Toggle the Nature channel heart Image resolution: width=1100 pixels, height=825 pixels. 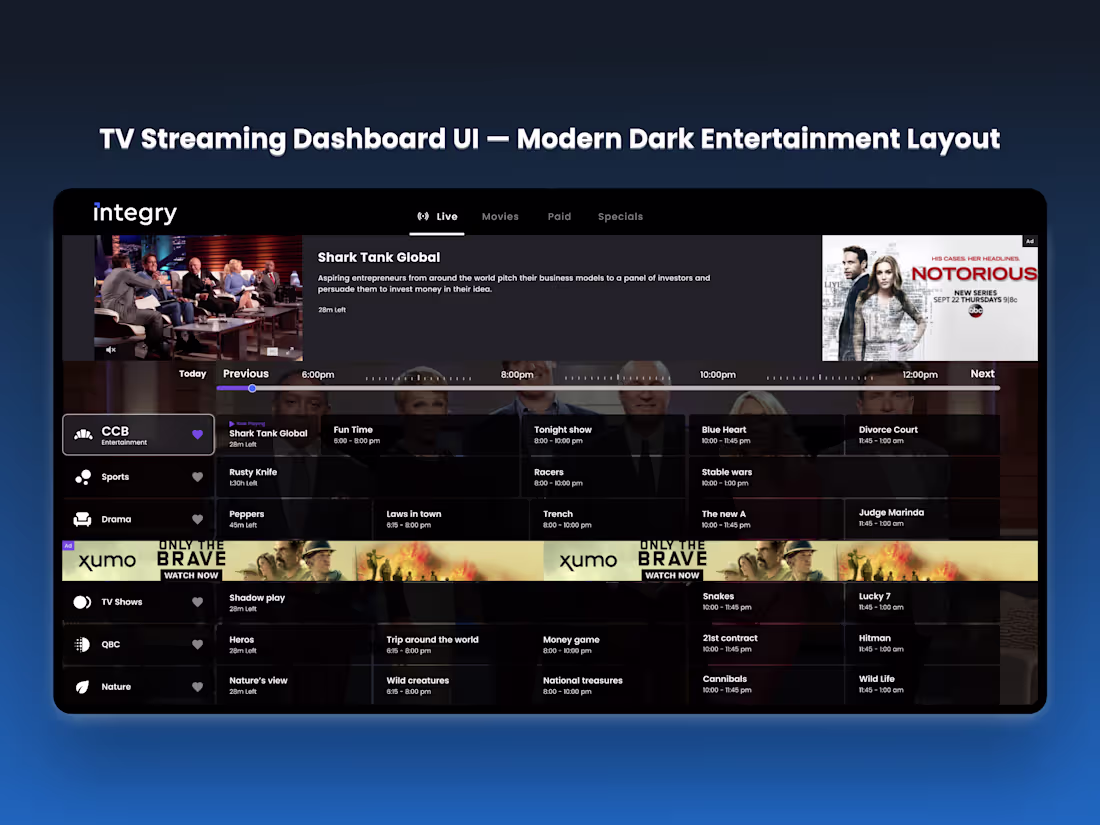coord(197,687)
